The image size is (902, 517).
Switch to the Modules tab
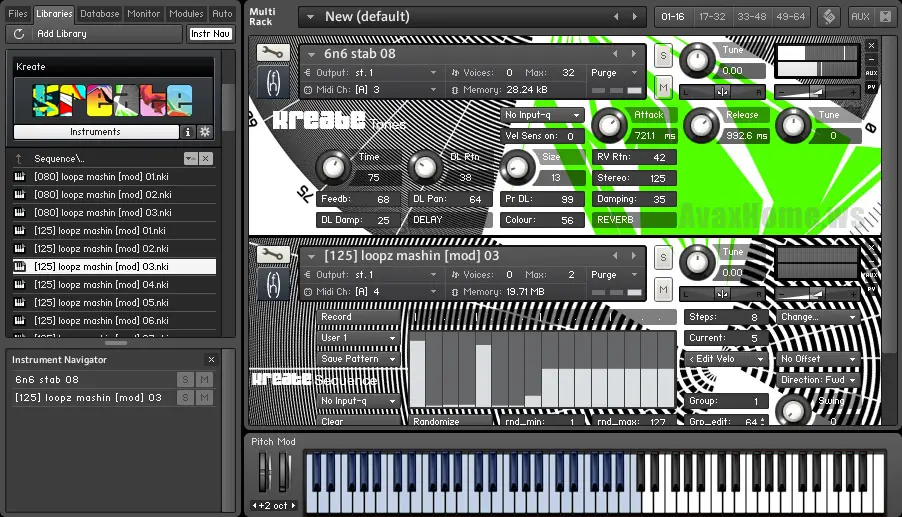pos(186,14)
